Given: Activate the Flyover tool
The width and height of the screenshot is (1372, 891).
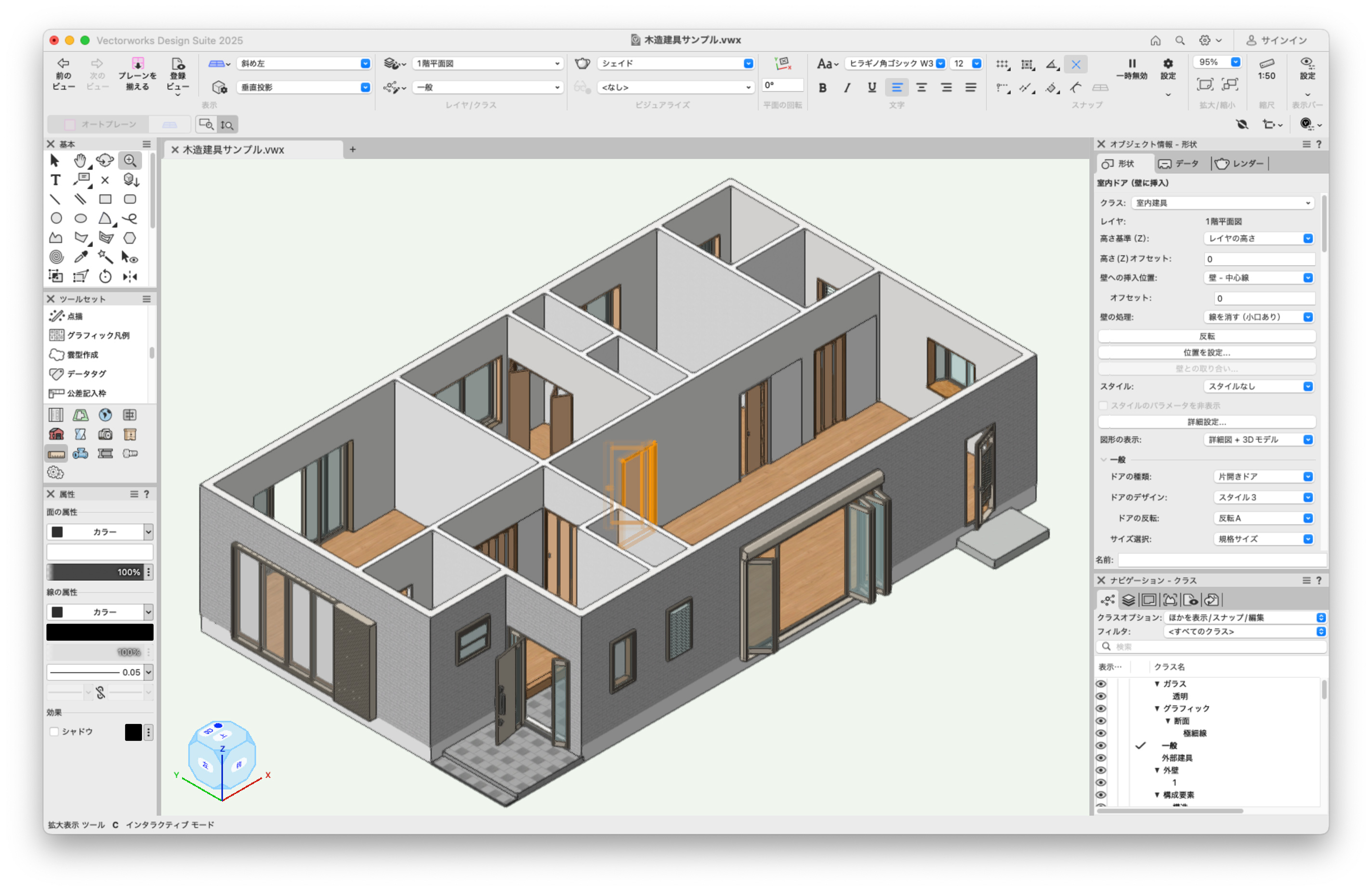Looking at the screenshot, I should pos(105,161).
